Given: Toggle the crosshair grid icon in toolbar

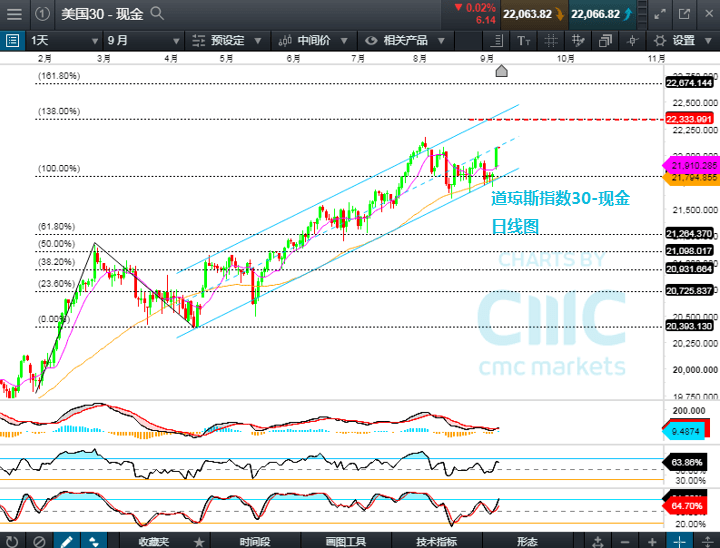Looking at the screenshot, I should click(x=552, y=41).
